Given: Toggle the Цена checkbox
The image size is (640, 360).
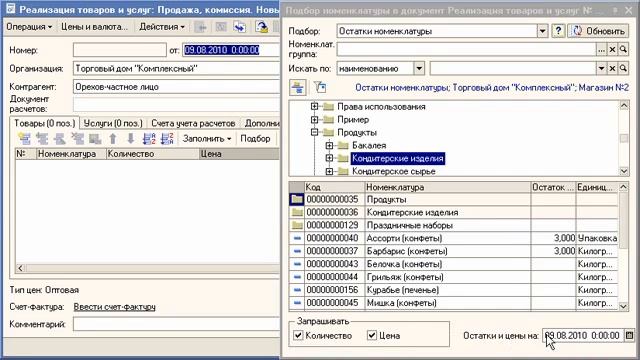Looking at the screenshot, I should point(371,336).
